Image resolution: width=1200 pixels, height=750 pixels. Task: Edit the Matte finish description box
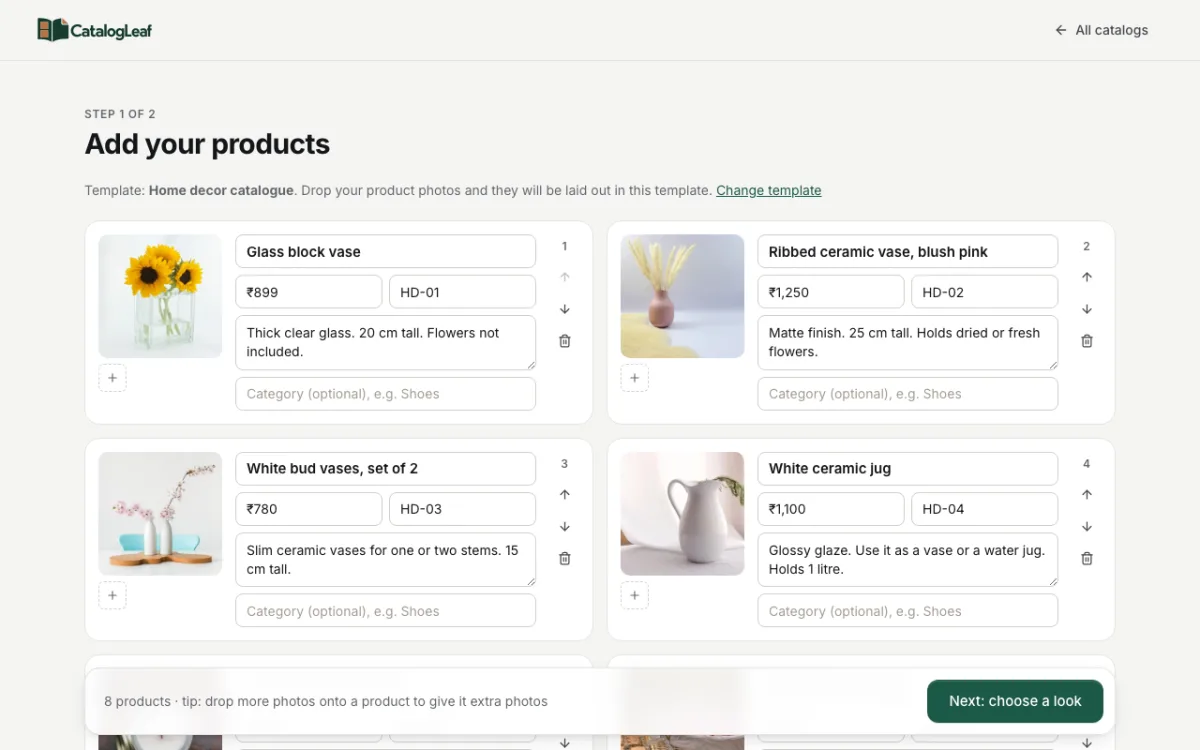(907, 343)
